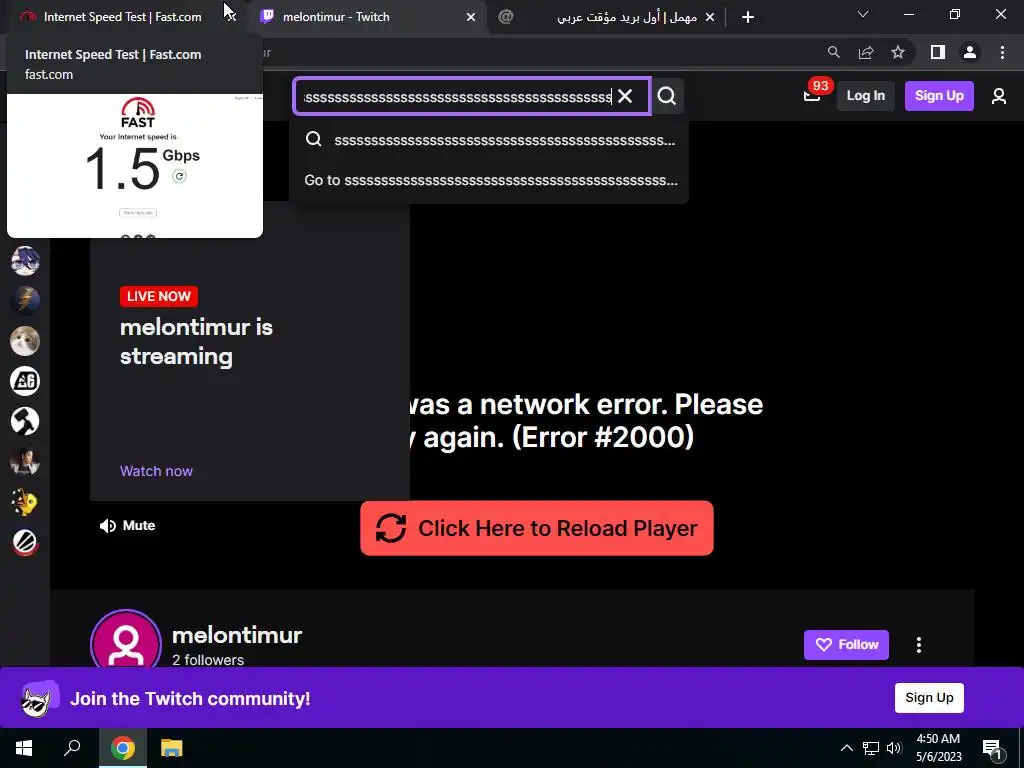
Task: Open the Twitch user account icon menu
Action: click(x=999, y=96)
